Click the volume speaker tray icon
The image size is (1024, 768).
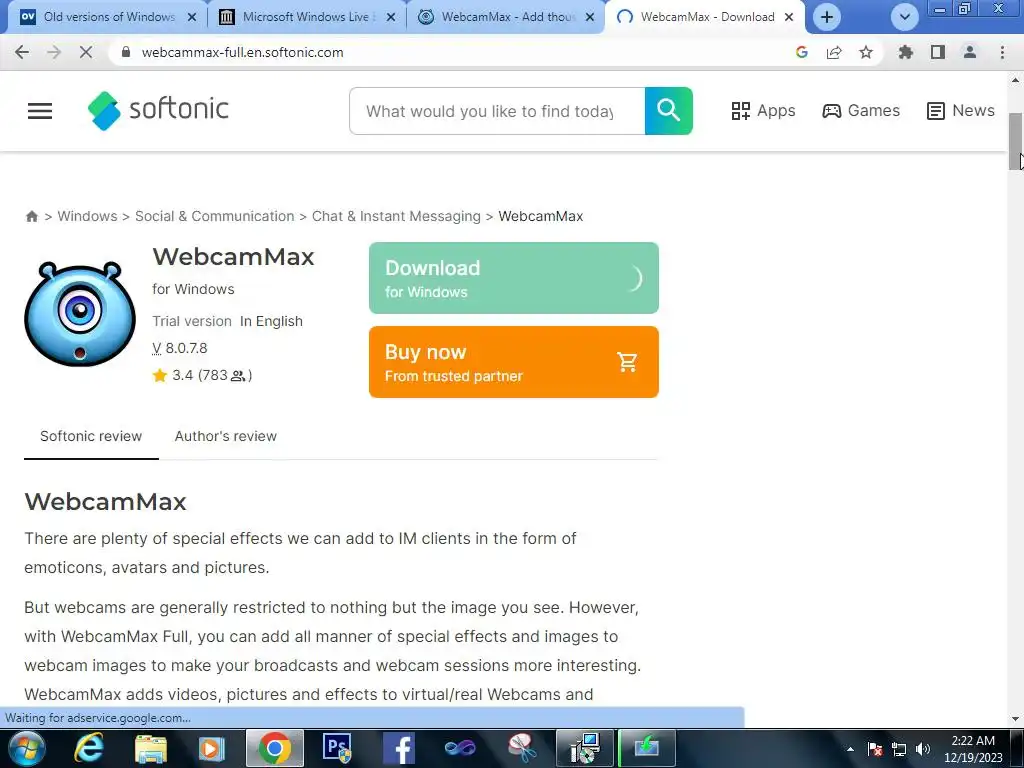(923, 749)
